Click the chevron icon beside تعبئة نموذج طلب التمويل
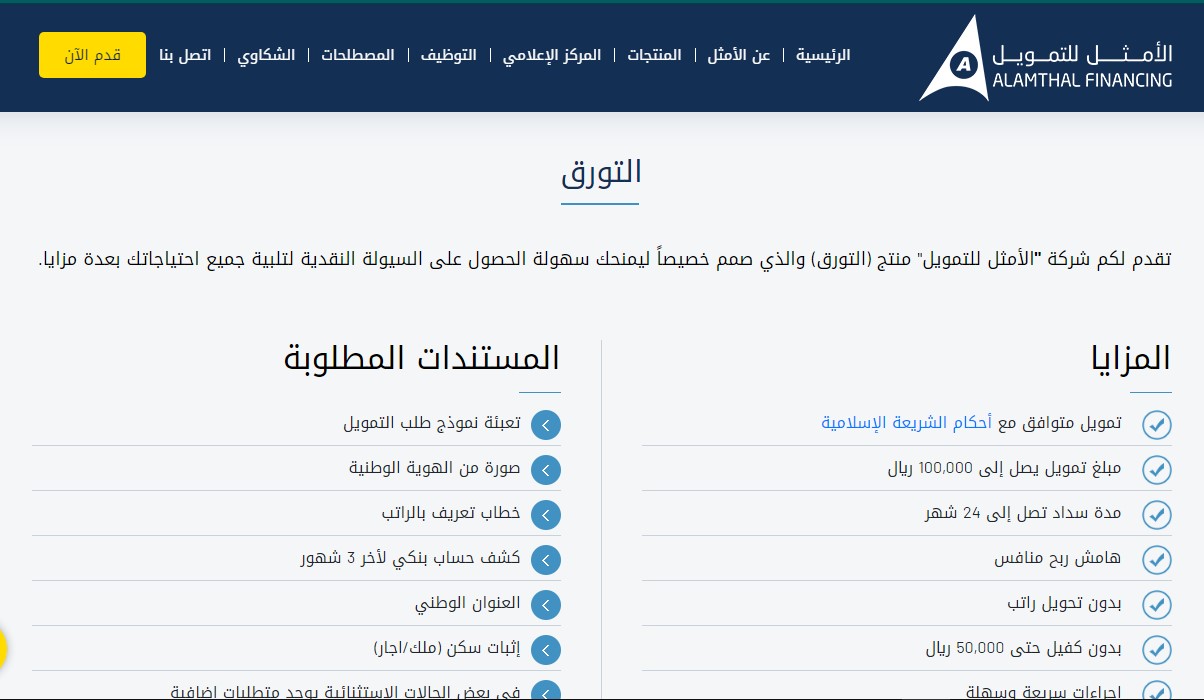 pos(546,425)
